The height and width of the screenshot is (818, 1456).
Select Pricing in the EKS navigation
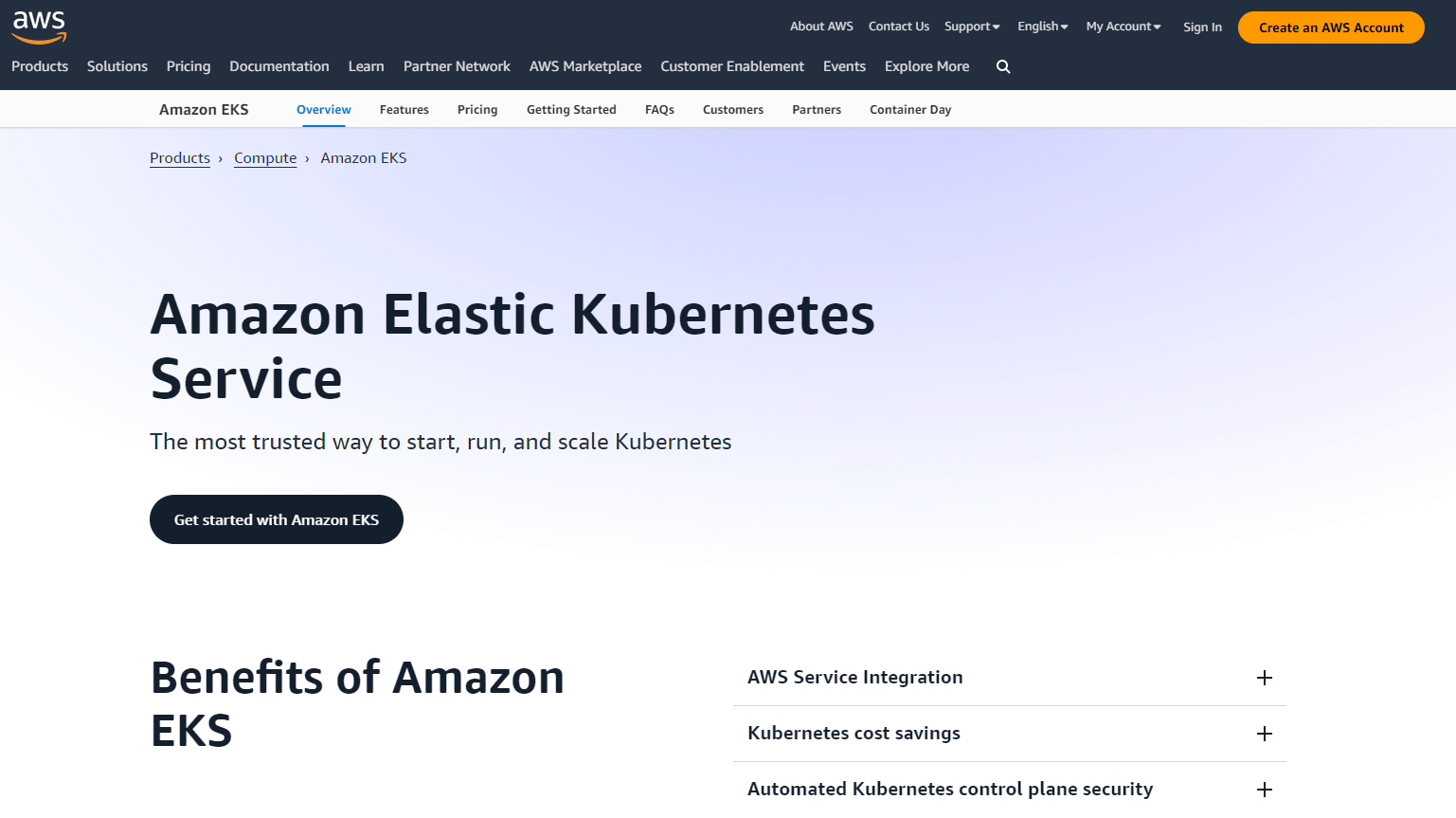(477, 109)
